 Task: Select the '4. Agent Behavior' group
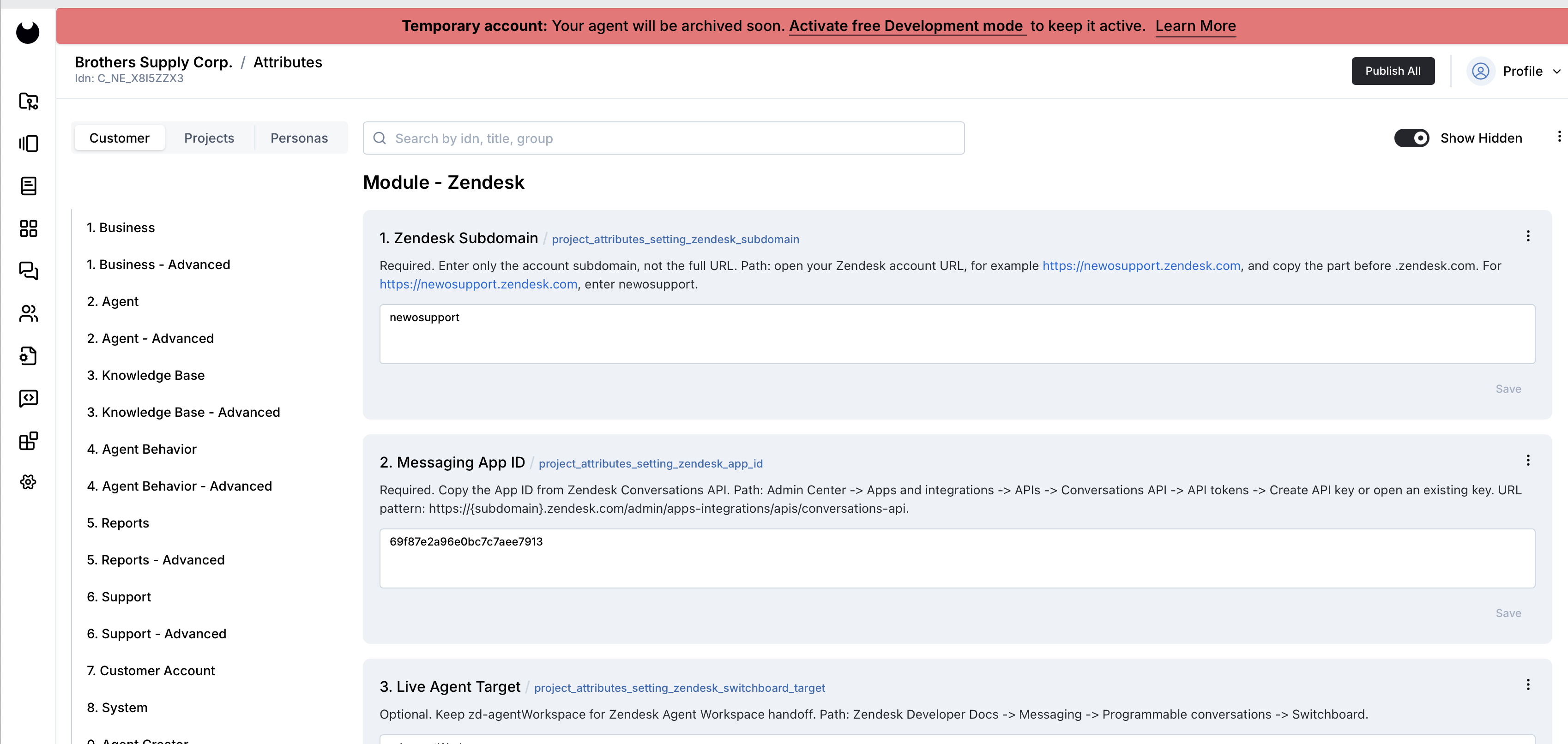142,449
